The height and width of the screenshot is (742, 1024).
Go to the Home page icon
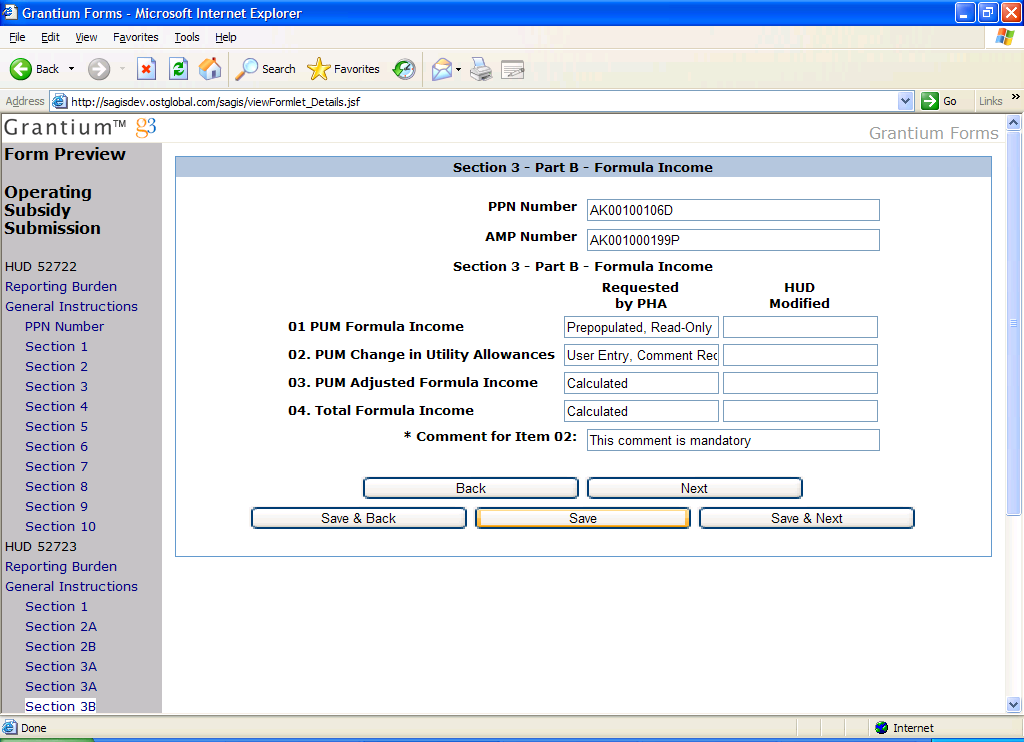(x=210, y=69)
